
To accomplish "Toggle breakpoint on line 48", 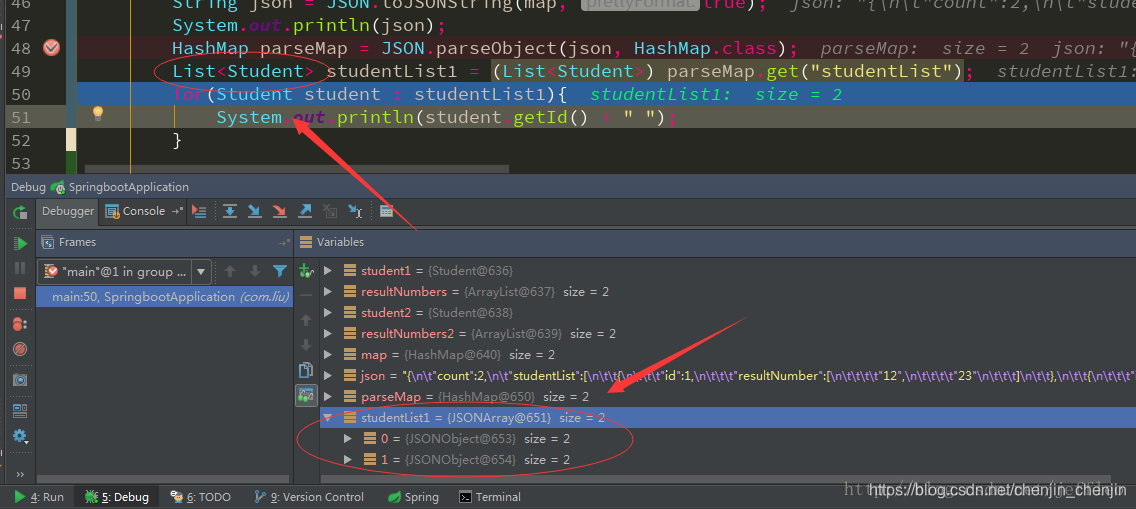I will [51, 48].
